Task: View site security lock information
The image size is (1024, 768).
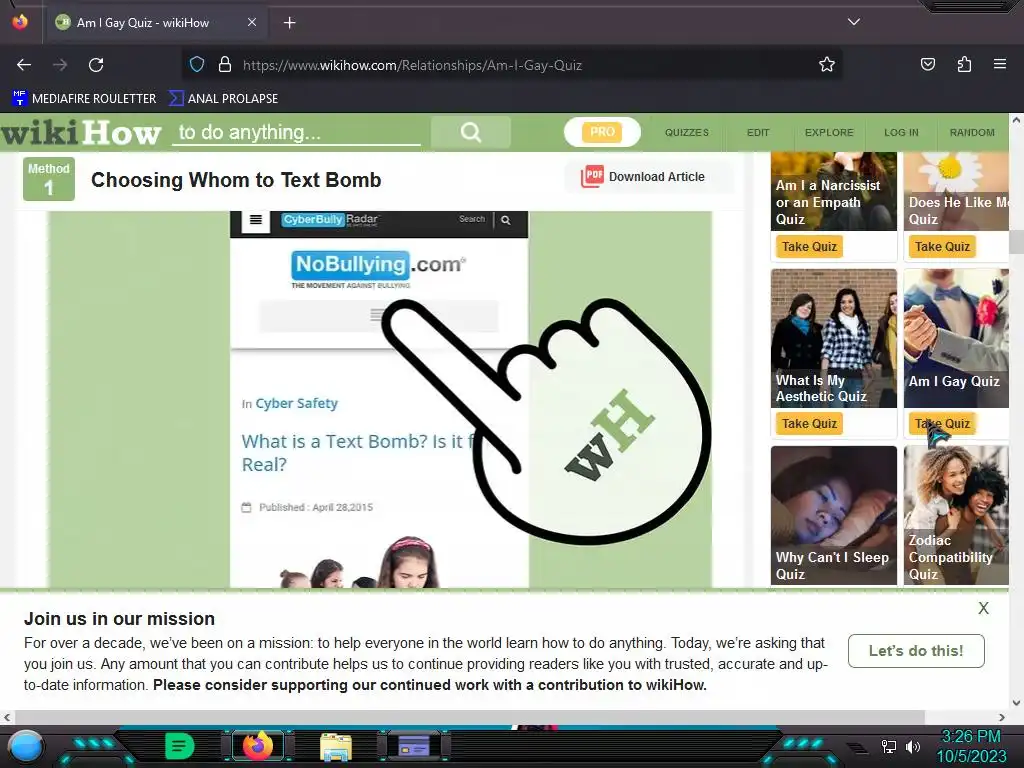Action: (x=225, y=65)
